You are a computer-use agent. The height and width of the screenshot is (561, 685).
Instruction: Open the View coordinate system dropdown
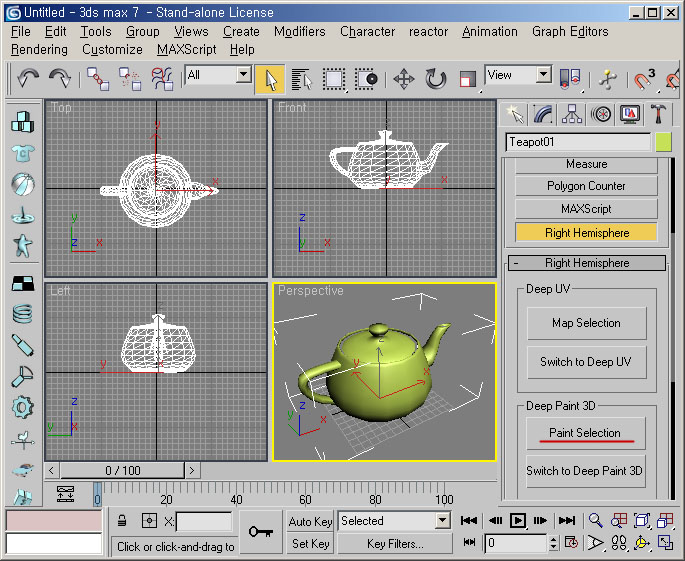point(543,75)
